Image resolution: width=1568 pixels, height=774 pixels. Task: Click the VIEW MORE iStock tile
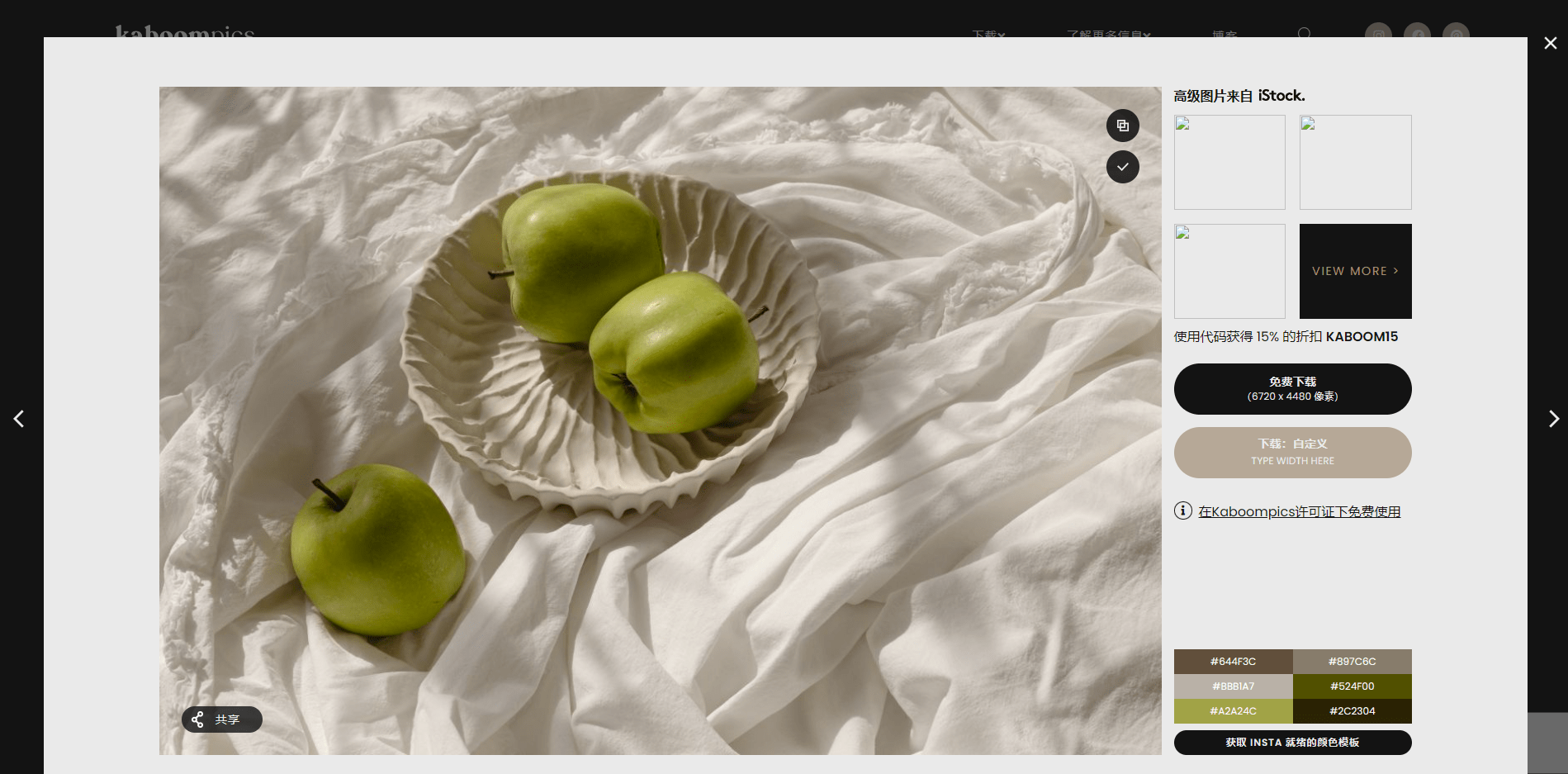pos(1355,271)
